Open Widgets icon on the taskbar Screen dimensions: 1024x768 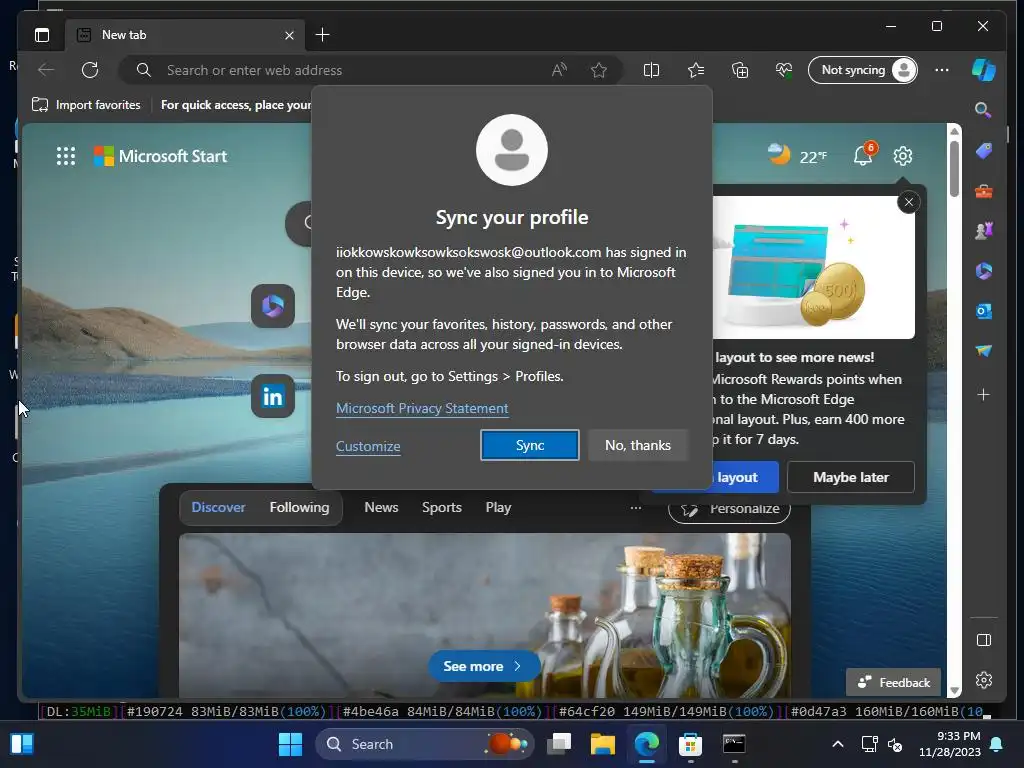[x=22, y=744]
